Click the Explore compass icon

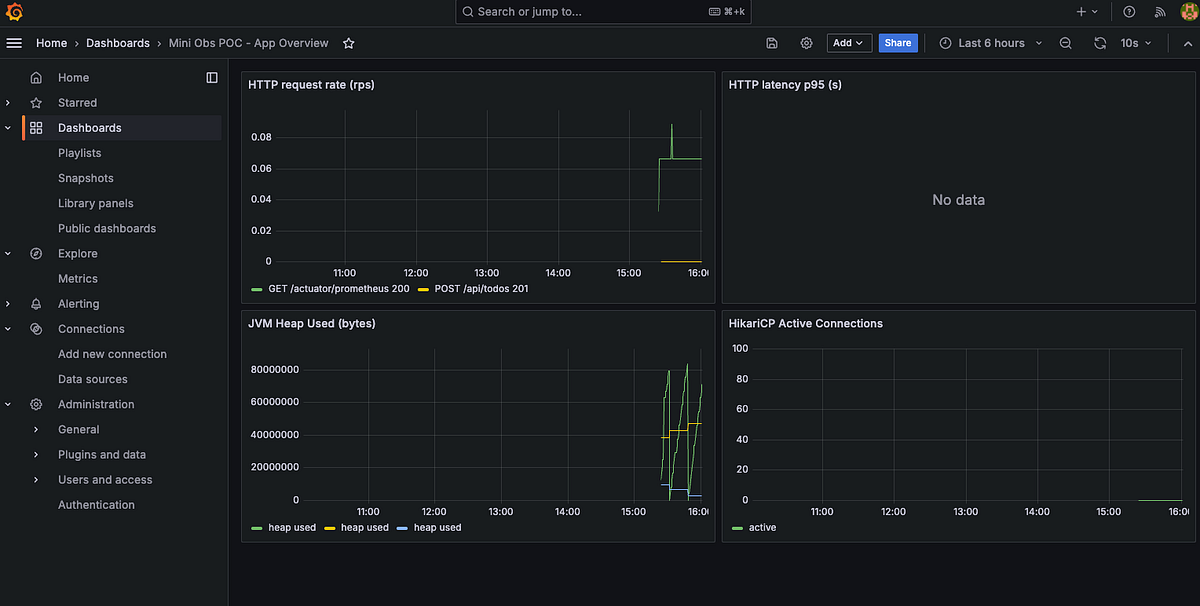36,253
